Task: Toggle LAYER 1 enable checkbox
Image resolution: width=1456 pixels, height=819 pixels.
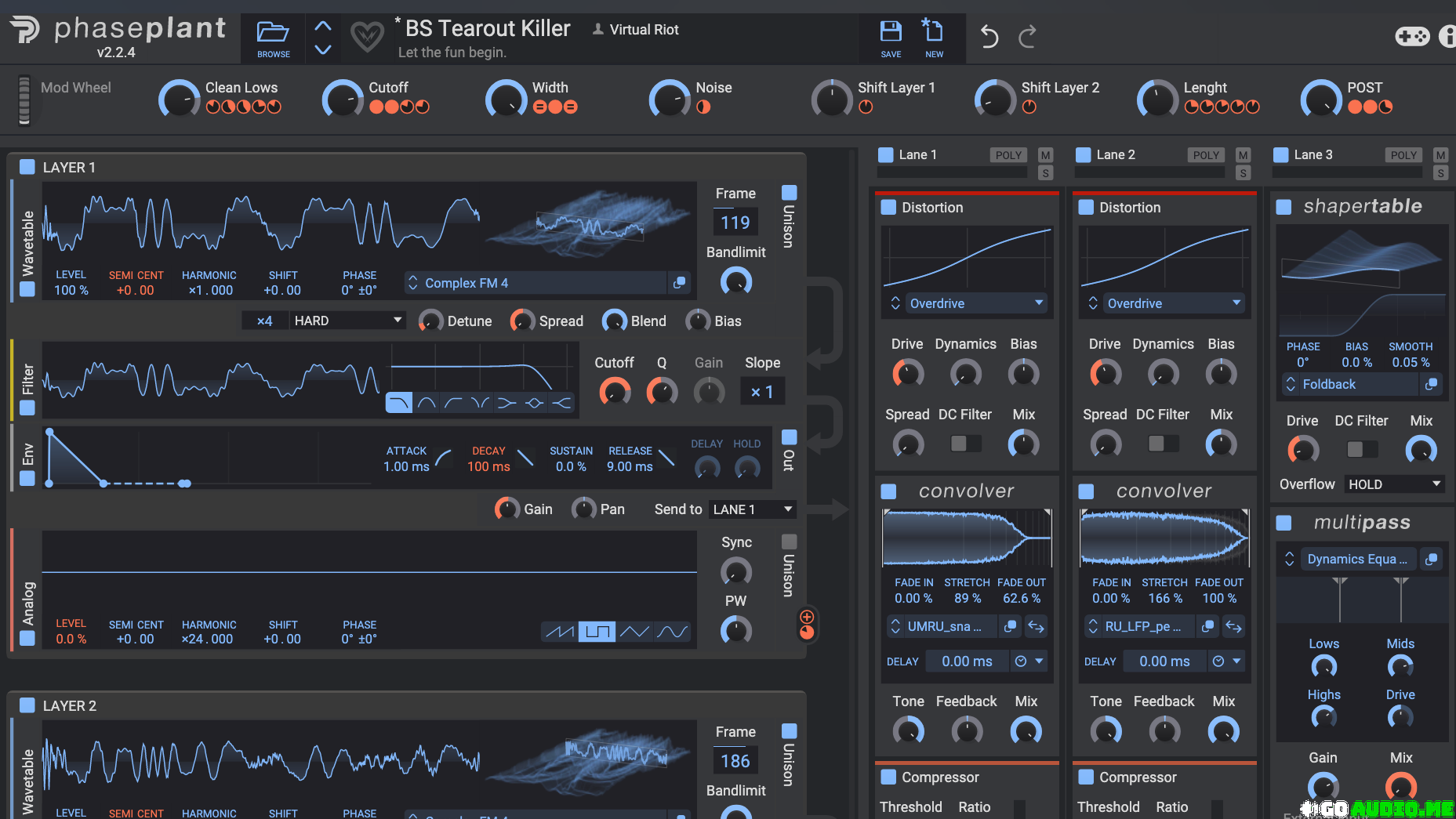Action: click(x=27, y=167)
